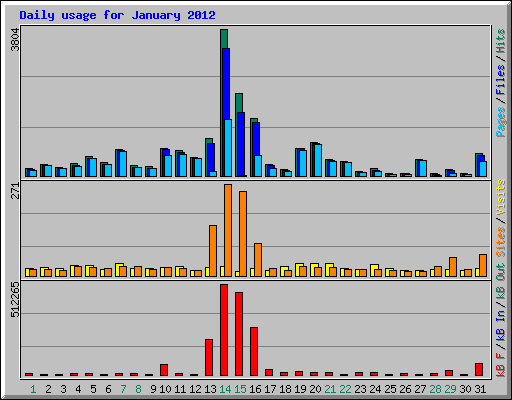Click the 3804 axis value
Image resolution: width=512 pixels, height=400 pixels.
15,39
